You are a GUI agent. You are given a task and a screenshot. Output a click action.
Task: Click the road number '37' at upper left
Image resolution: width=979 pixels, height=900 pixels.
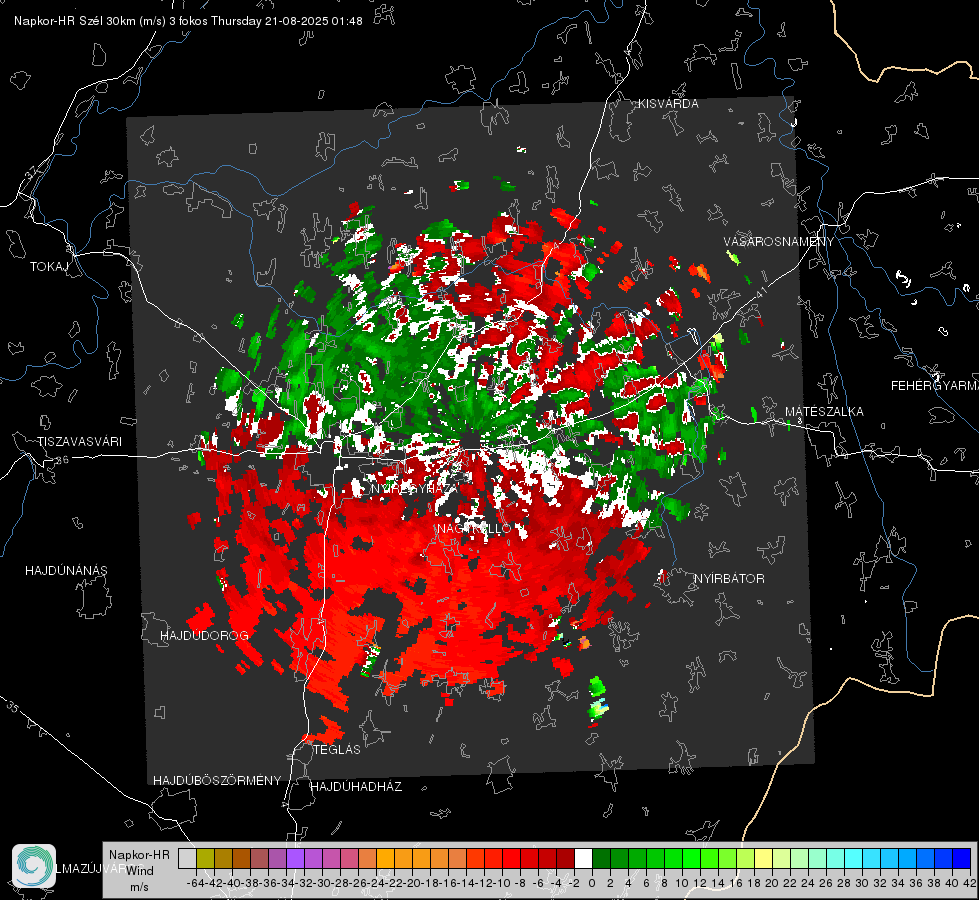point(33,171)
